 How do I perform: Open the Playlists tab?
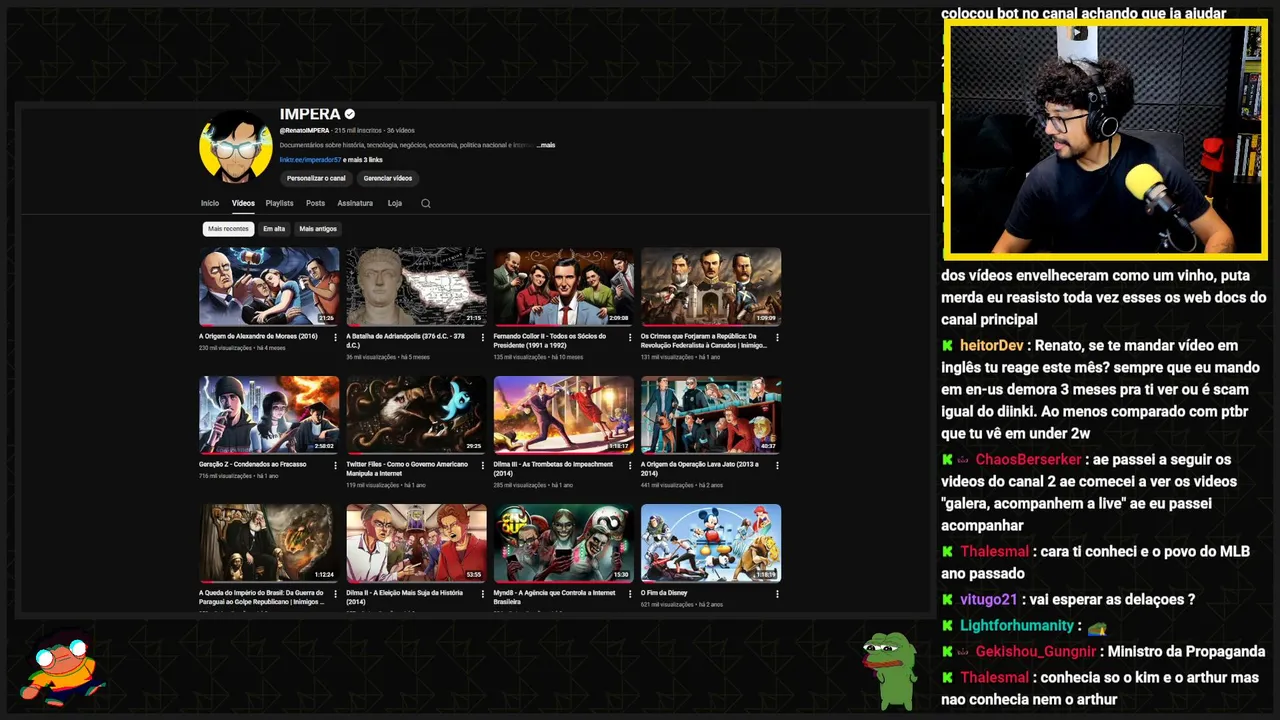tap(279, 203)
